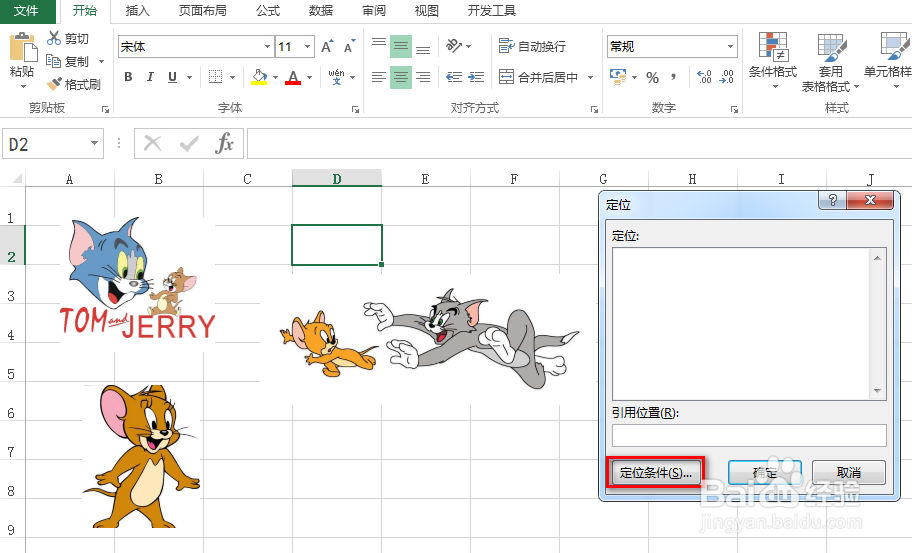912x553 pixels.
Task: Click the Cut (剪切) scissors button
Action: (67, 38)
